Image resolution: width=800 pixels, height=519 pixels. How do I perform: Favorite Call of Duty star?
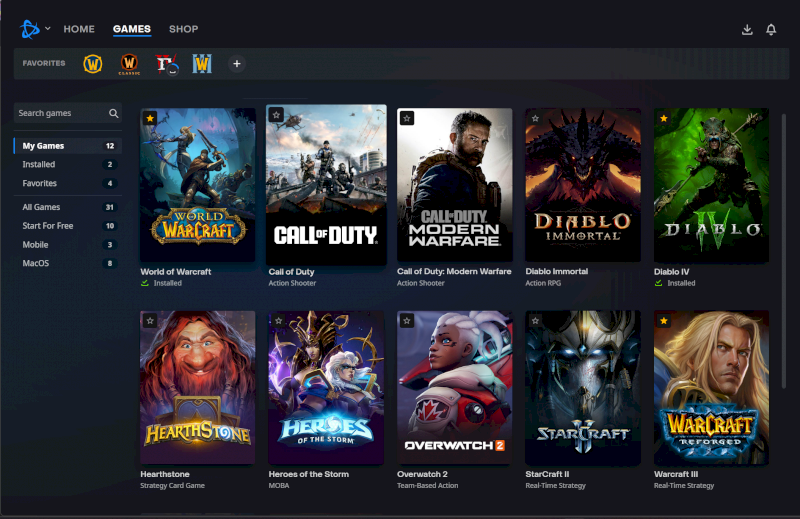click(276, 115)
